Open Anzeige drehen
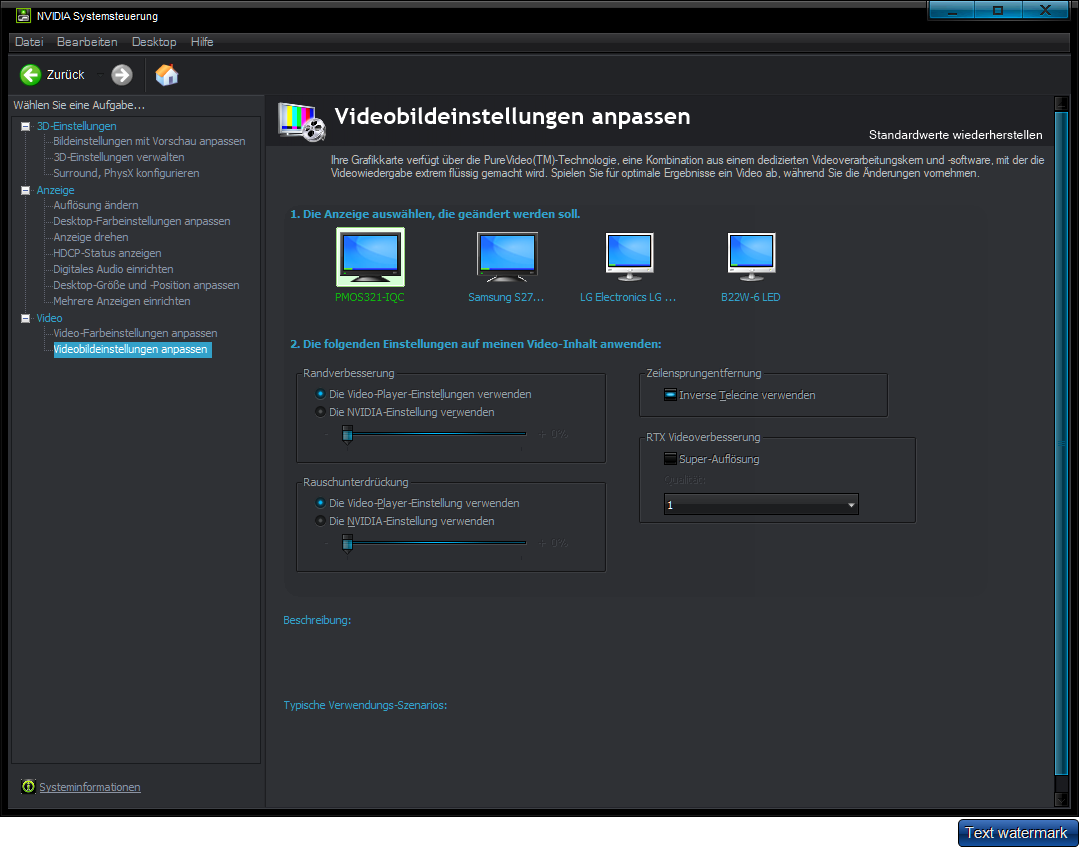The width and height of the screenshot is (1079, 847). click(91, 237)
